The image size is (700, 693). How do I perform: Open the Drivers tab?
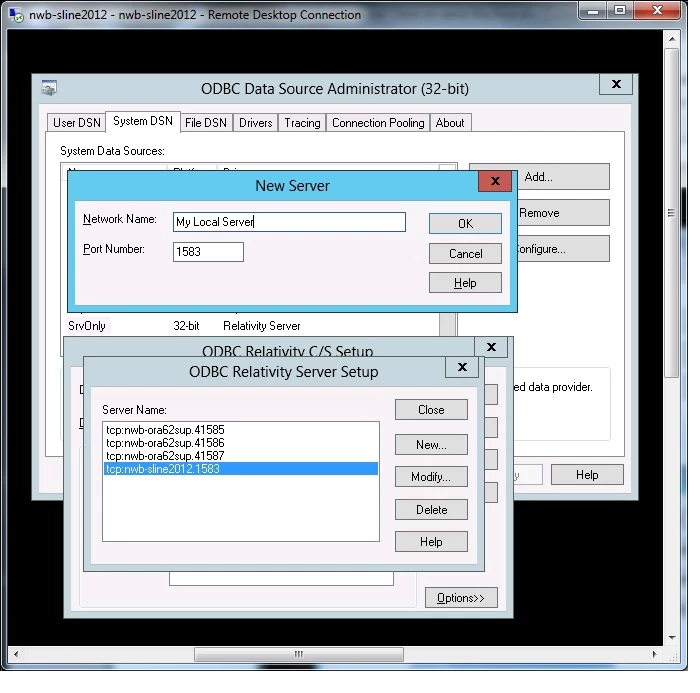pyautogui.click(x=255, y=123)
